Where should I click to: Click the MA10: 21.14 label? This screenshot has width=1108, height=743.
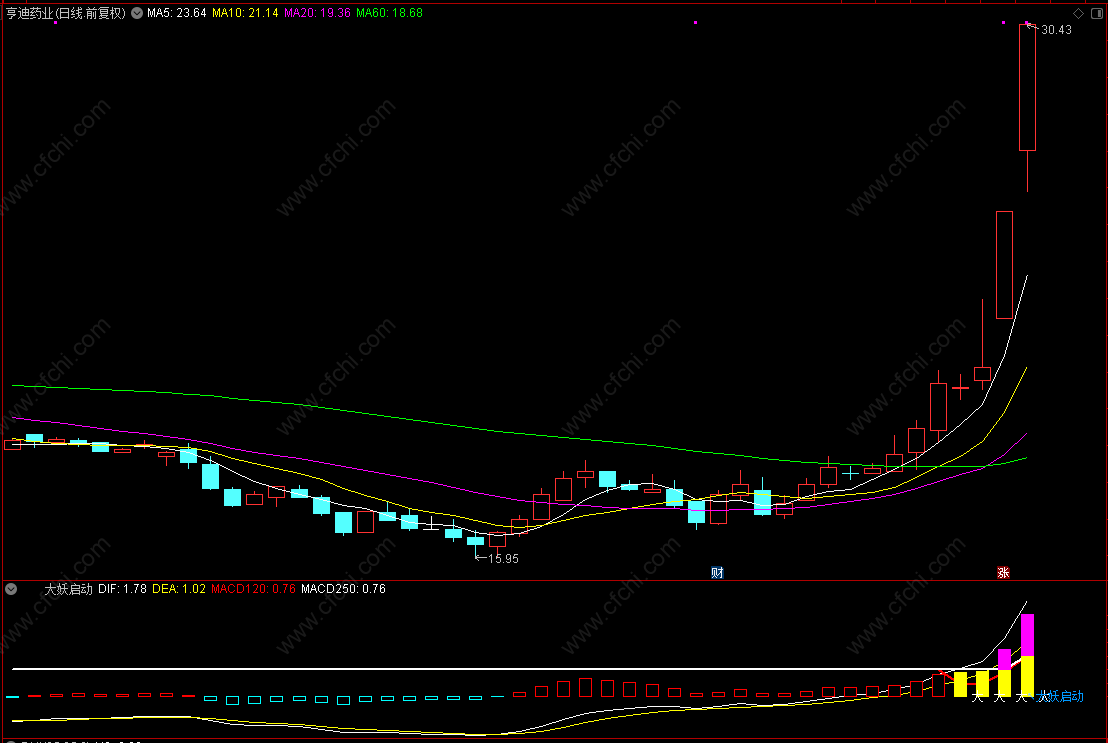pyautogui.click(x=245, y=13)
